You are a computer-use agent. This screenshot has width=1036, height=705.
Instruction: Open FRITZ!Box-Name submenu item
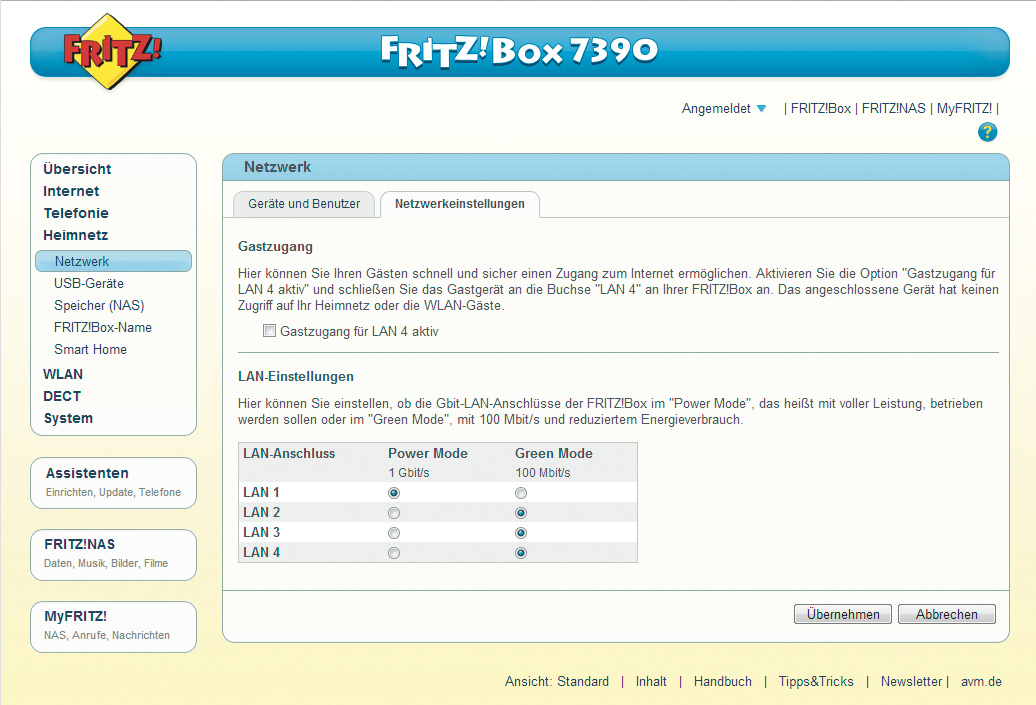pos(102,327)
